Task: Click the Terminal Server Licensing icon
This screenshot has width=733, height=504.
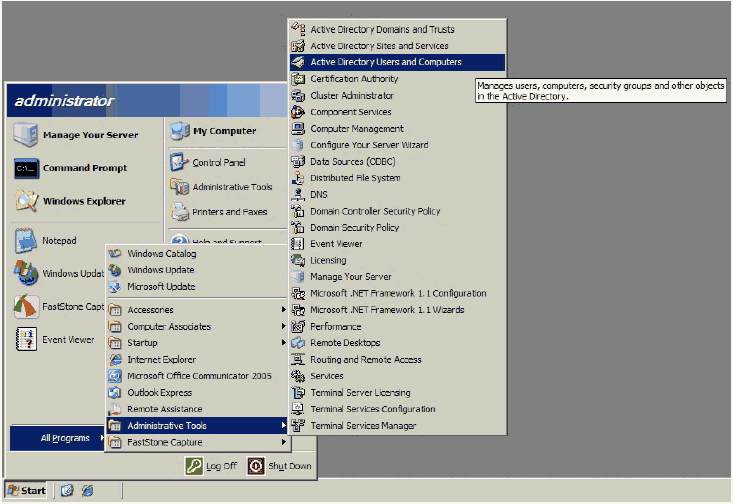Action: pyautogui.click(x=298, y=392)
